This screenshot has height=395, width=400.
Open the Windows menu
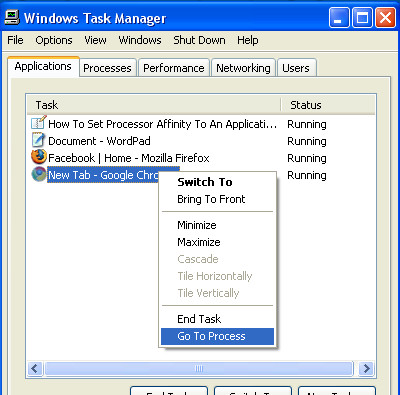[140, 40]
